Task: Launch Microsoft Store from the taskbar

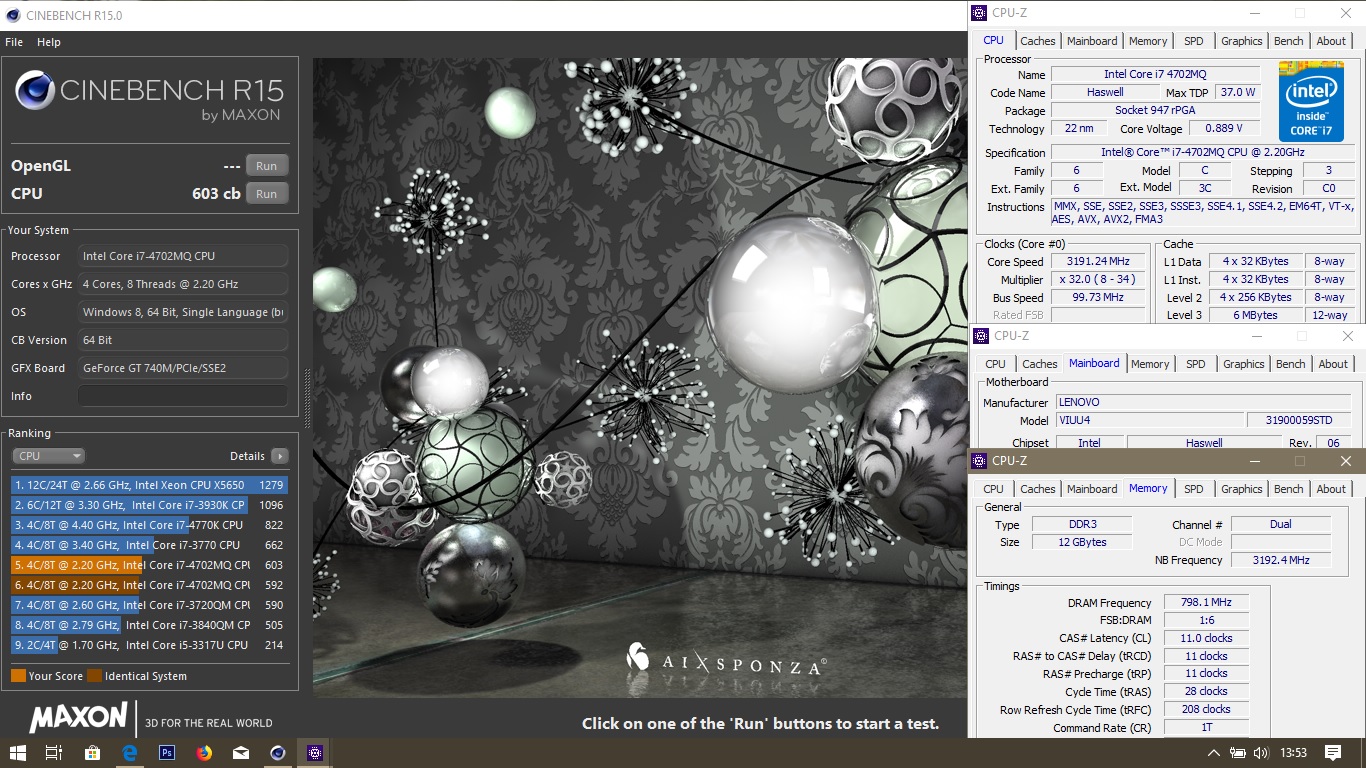Action: pyautogui.click(x=92, y=753)
